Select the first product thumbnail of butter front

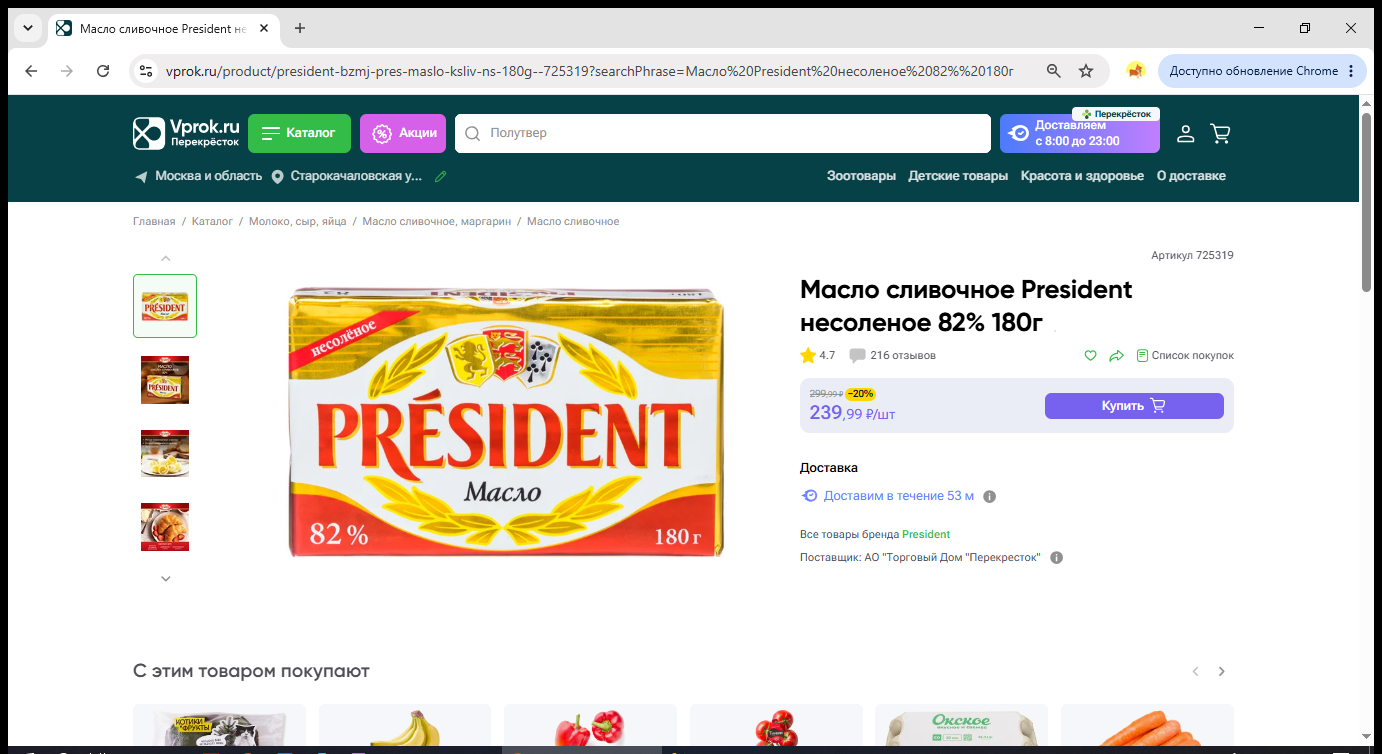[x=165, y=306]
